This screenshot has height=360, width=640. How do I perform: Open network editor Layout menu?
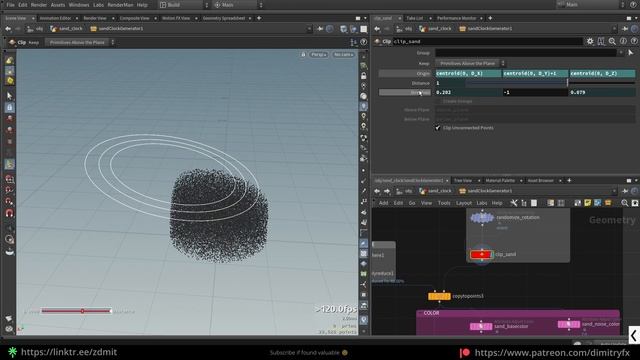click(464, 203)
